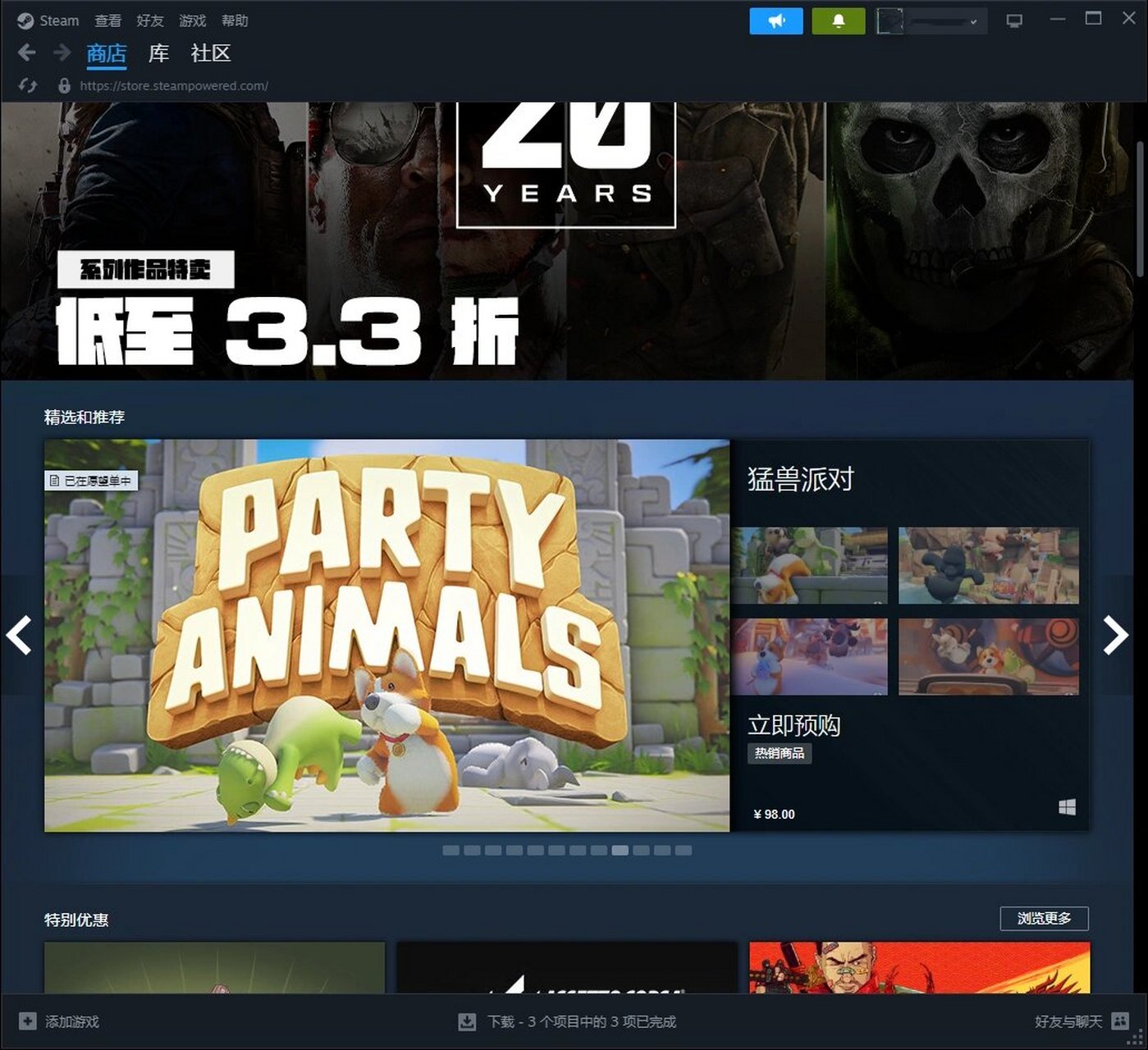Switch to the 商店 tab

point(107,54)
